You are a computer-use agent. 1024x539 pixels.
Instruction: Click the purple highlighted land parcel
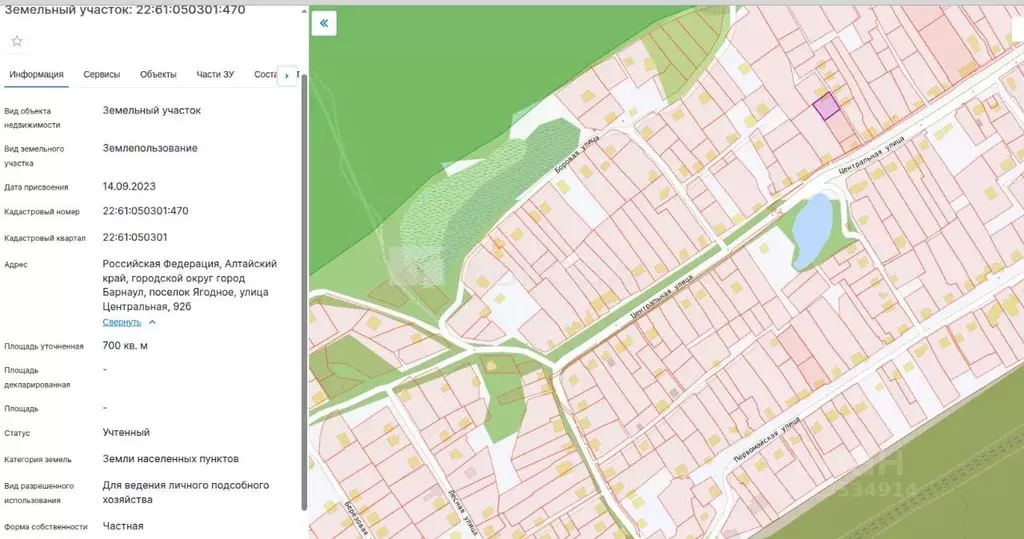825,106
